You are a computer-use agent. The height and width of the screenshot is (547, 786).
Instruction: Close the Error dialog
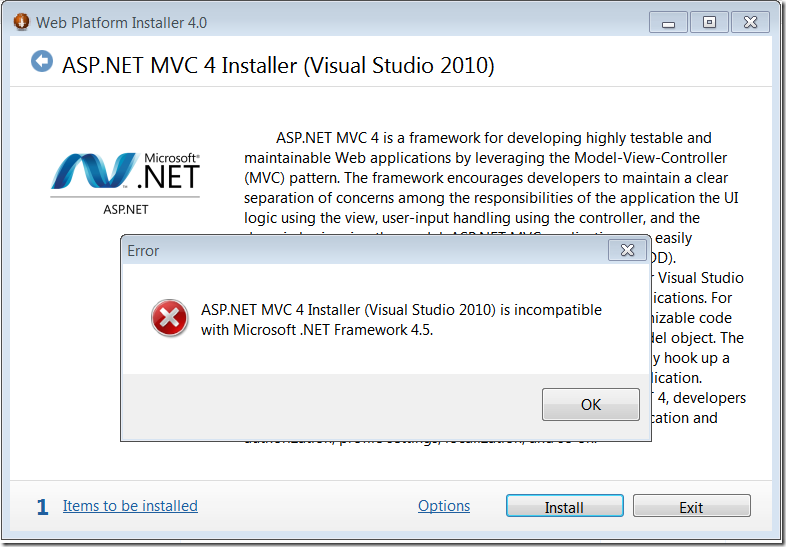coord(627,250)
